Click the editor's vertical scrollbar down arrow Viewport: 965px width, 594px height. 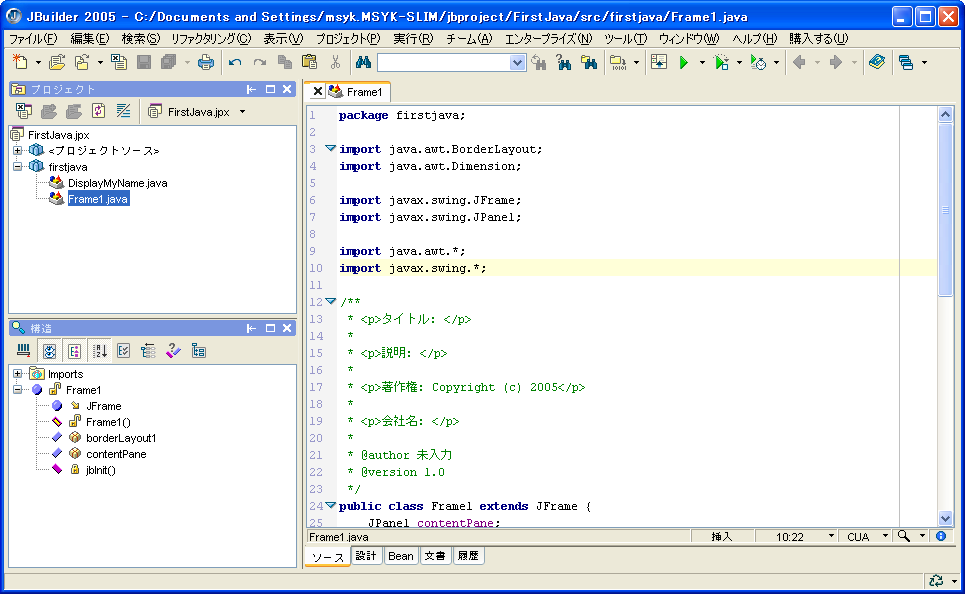point(945,518)
